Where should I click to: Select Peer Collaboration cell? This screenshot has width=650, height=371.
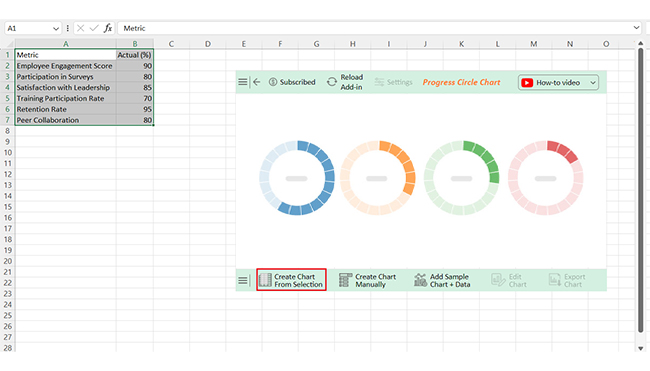click(65, 120)
